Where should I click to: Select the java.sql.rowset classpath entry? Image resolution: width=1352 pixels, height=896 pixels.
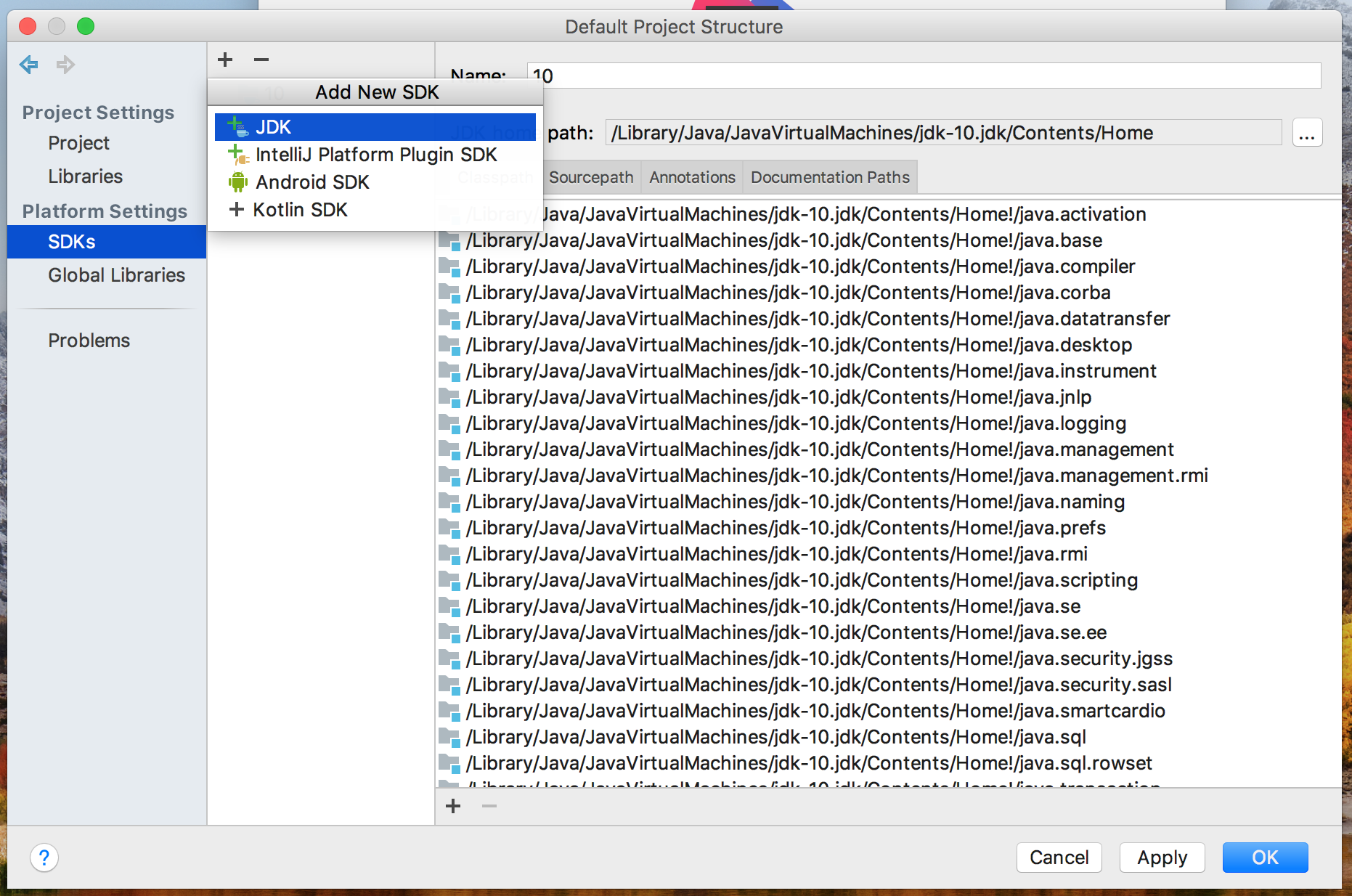tap(889, 763)
